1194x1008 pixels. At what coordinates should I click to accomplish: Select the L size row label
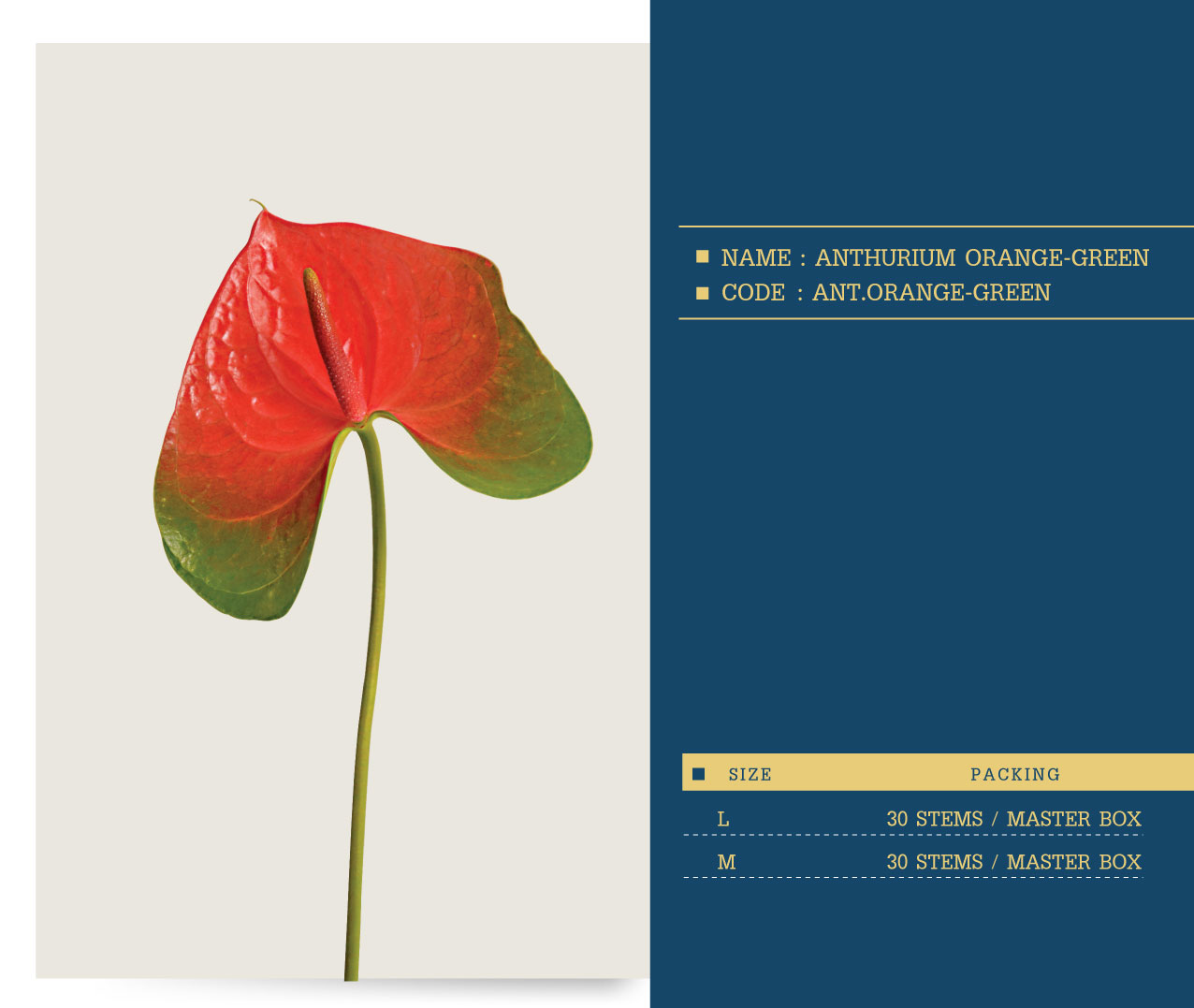722,819
